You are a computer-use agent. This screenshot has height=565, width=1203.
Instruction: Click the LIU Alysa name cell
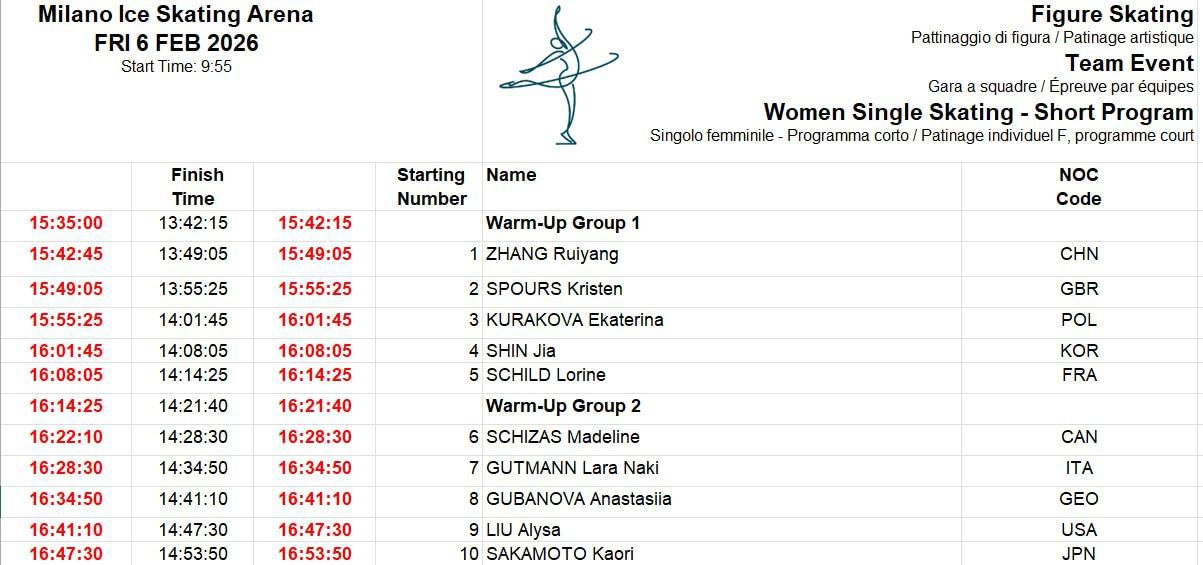click(523, 530)
